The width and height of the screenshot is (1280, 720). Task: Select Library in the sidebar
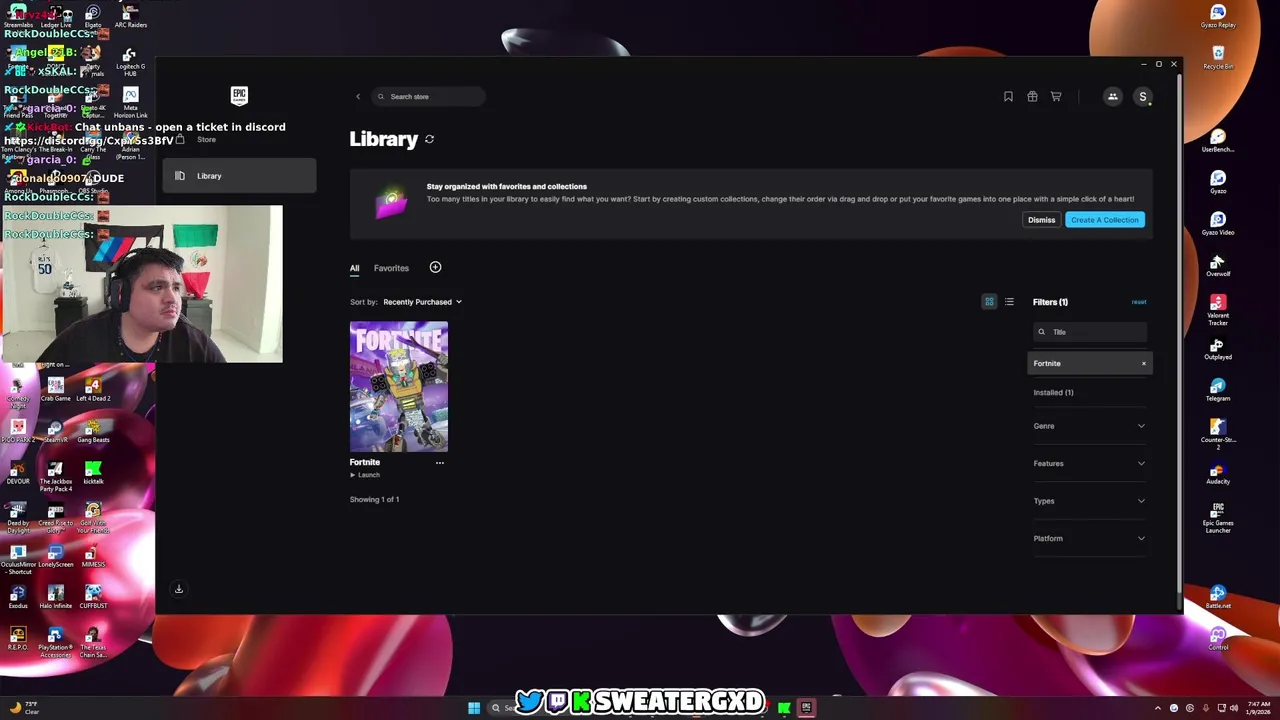pyautogui.click(x=239, y=176)
